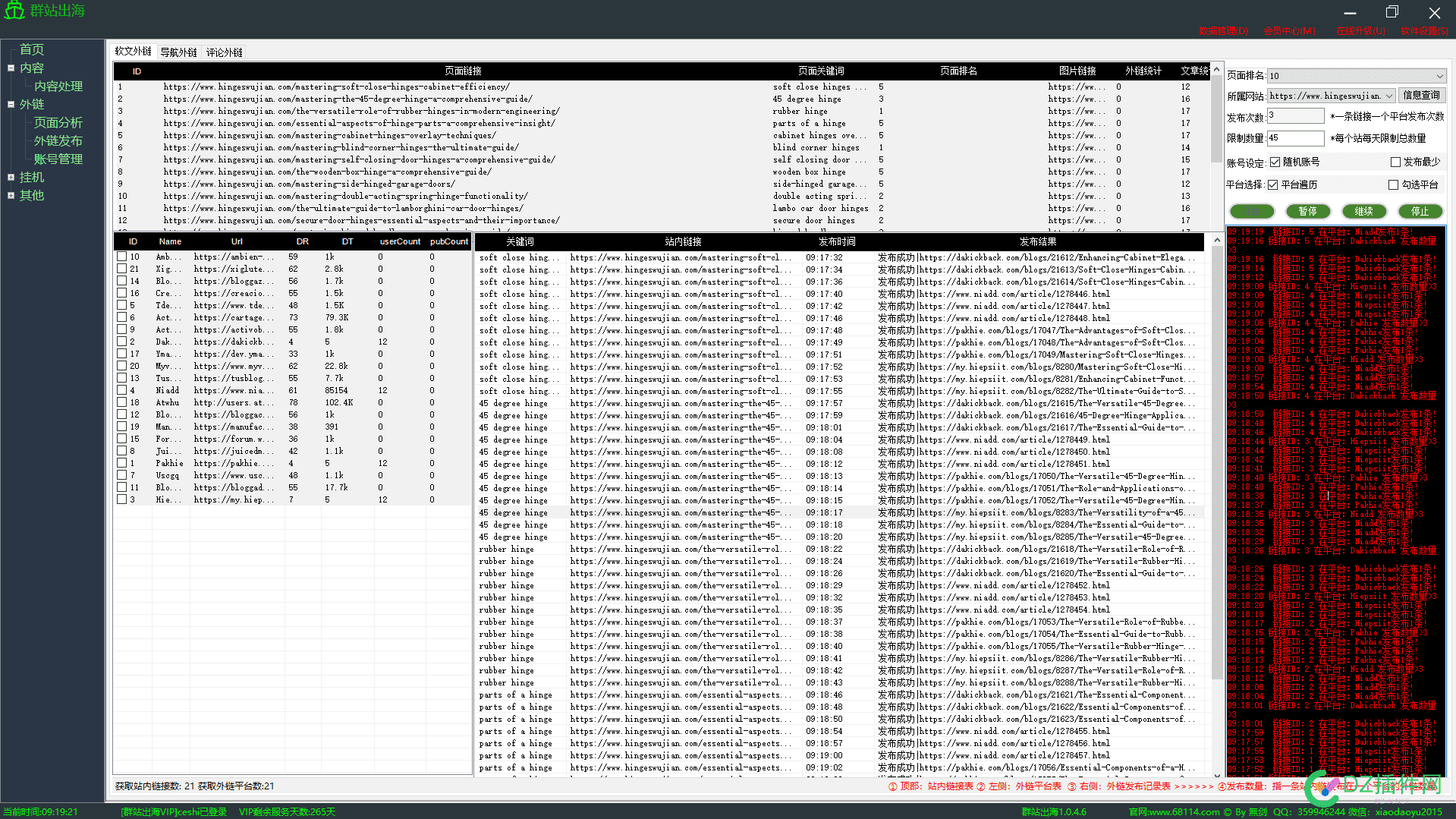Click the green 继续 button
1456x819 pixels.
tap(1363, 211)
